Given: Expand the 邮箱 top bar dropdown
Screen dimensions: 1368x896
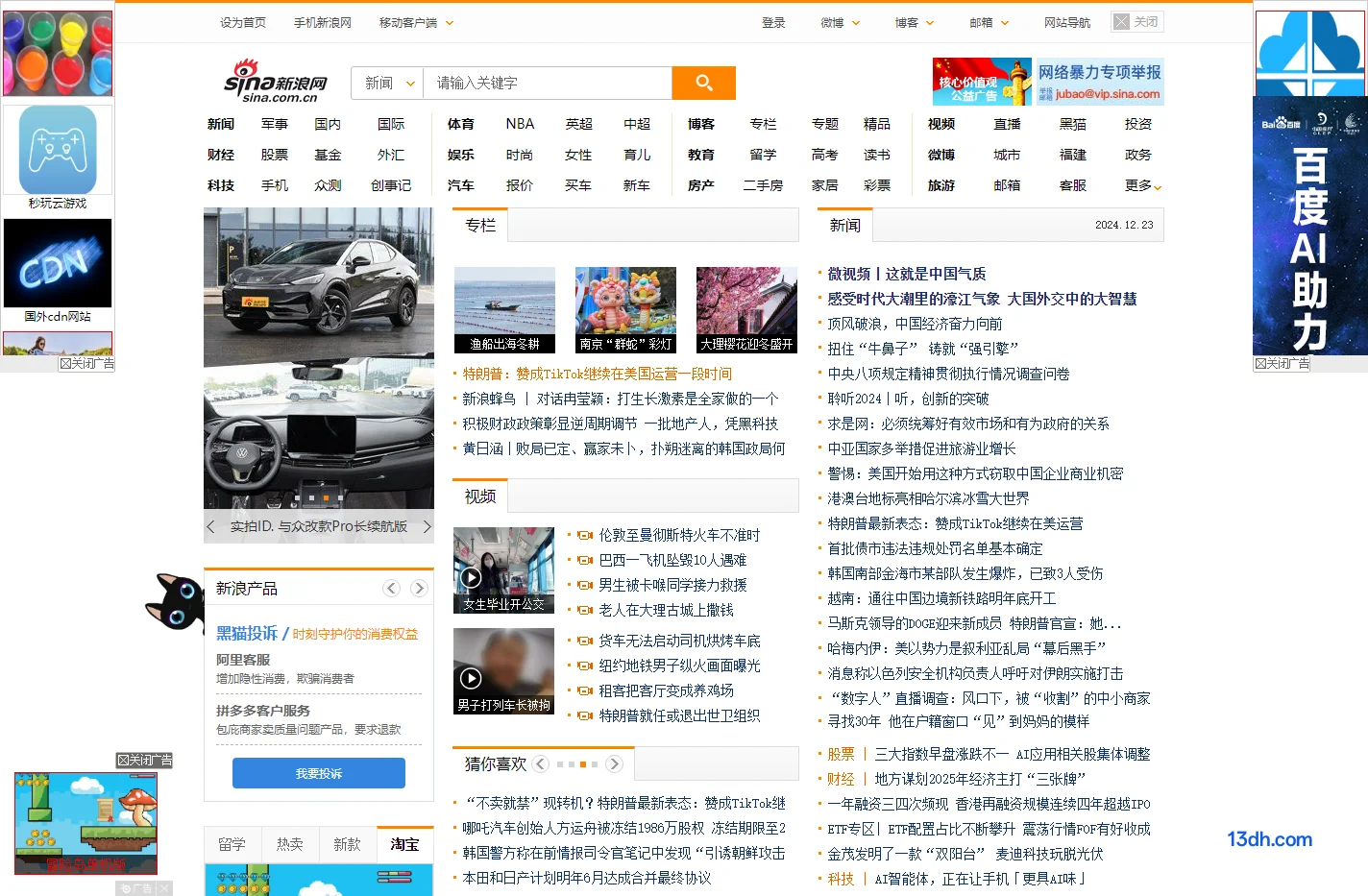Looking at the screenshot, I should pyautogui.click(x=989, y=22).
